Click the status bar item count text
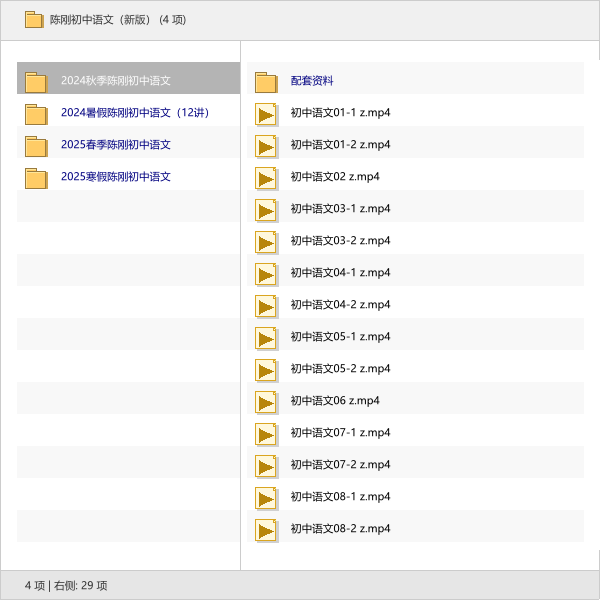 [x=66, y=585]
